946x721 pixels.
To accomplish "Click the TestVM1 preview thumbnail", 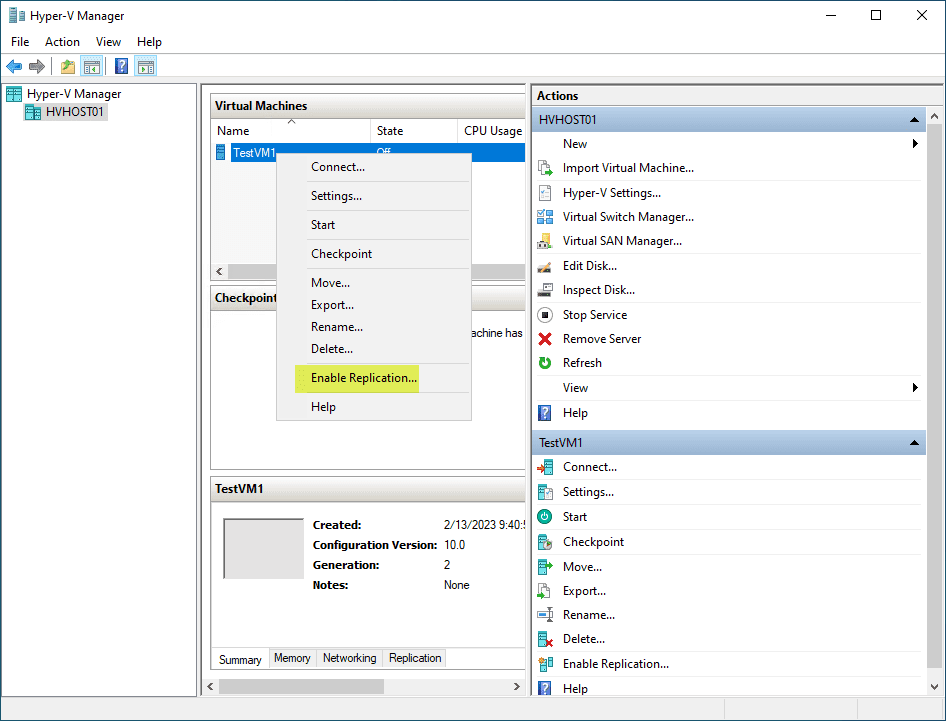I will point(264,548).
